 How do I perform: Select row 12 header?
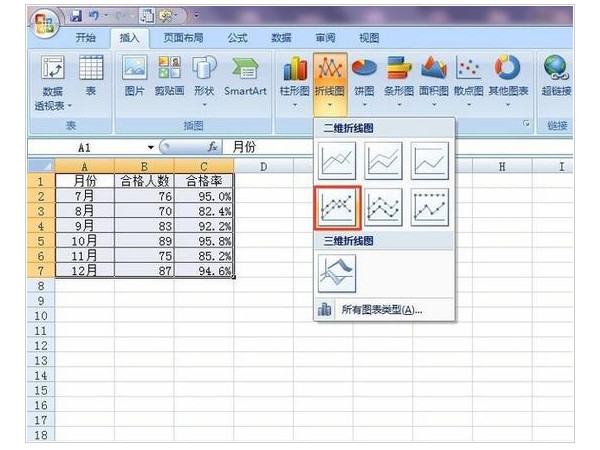[x=41, y=346]
